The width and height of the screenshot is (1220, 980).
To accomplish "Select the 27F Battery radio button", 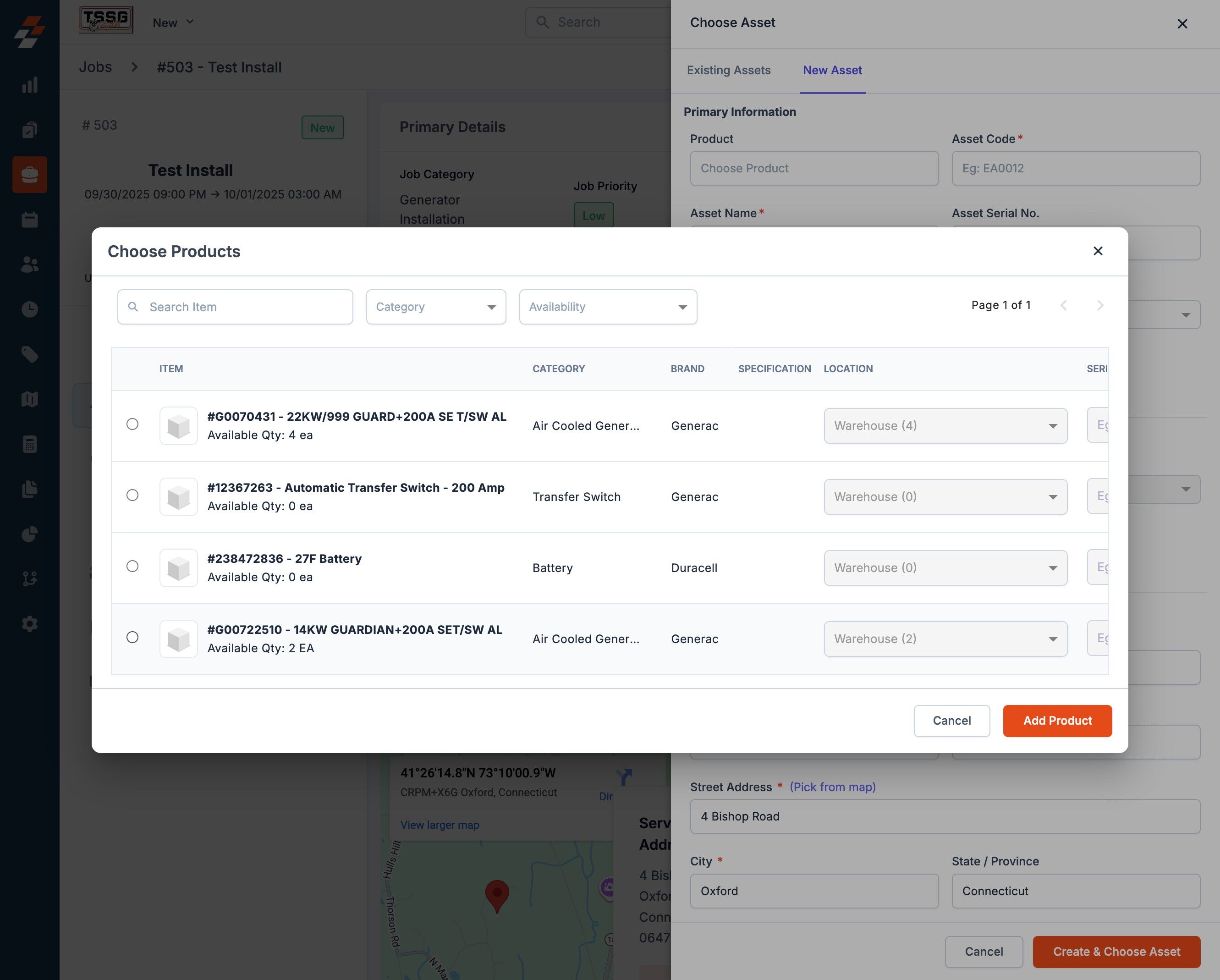I will click(x=132, y=566).
